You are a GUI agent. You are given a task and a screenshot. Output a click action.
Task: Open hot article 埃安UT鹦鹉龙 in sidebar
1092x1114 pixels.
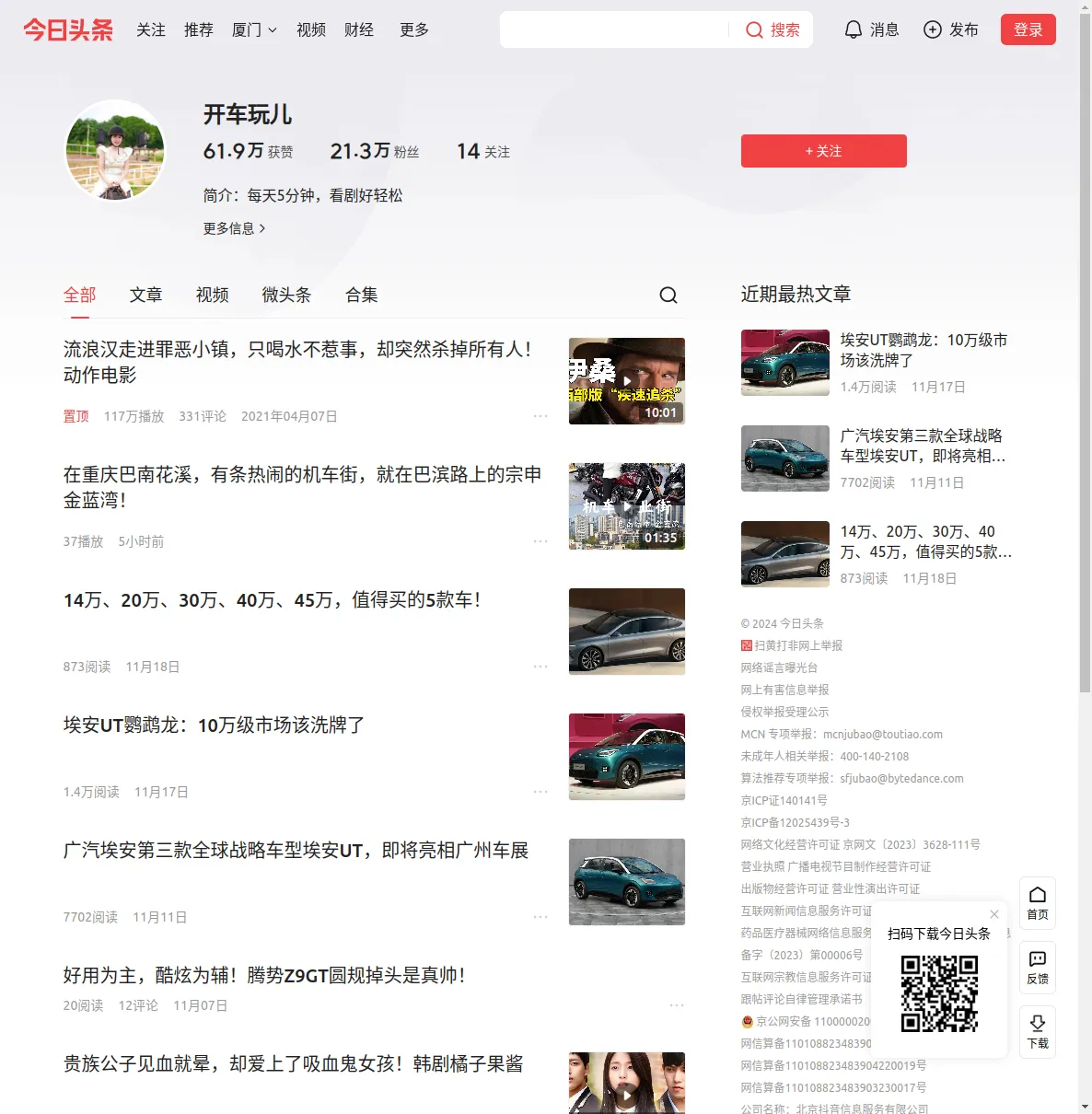[924, 350]
